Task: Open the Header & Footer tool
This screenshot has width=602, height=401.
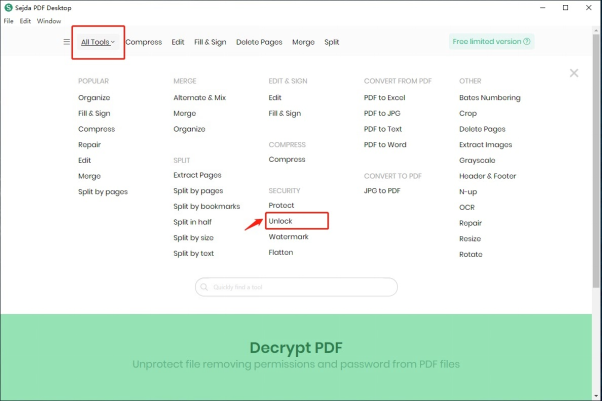Action: [x=488, y=176]
